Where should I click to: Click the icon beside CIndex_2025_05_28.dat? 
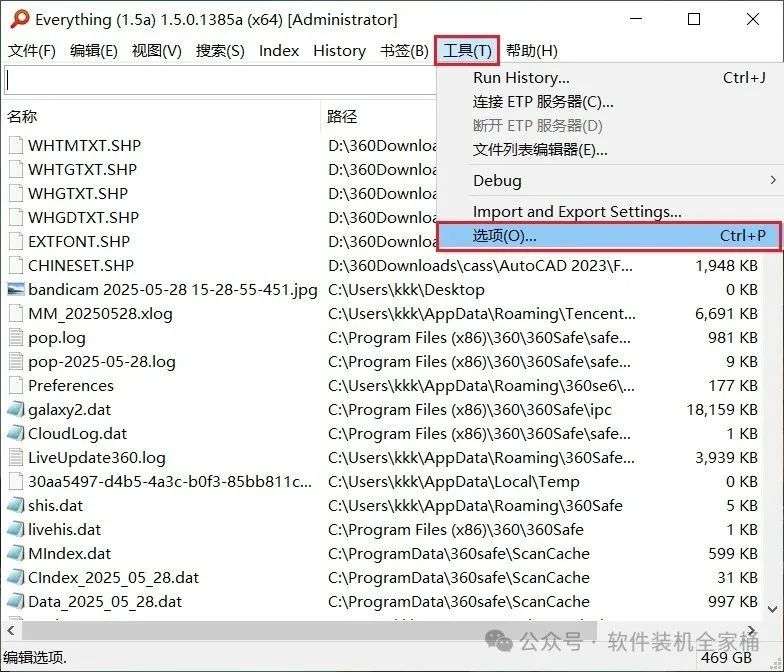(x=16, y=578)
